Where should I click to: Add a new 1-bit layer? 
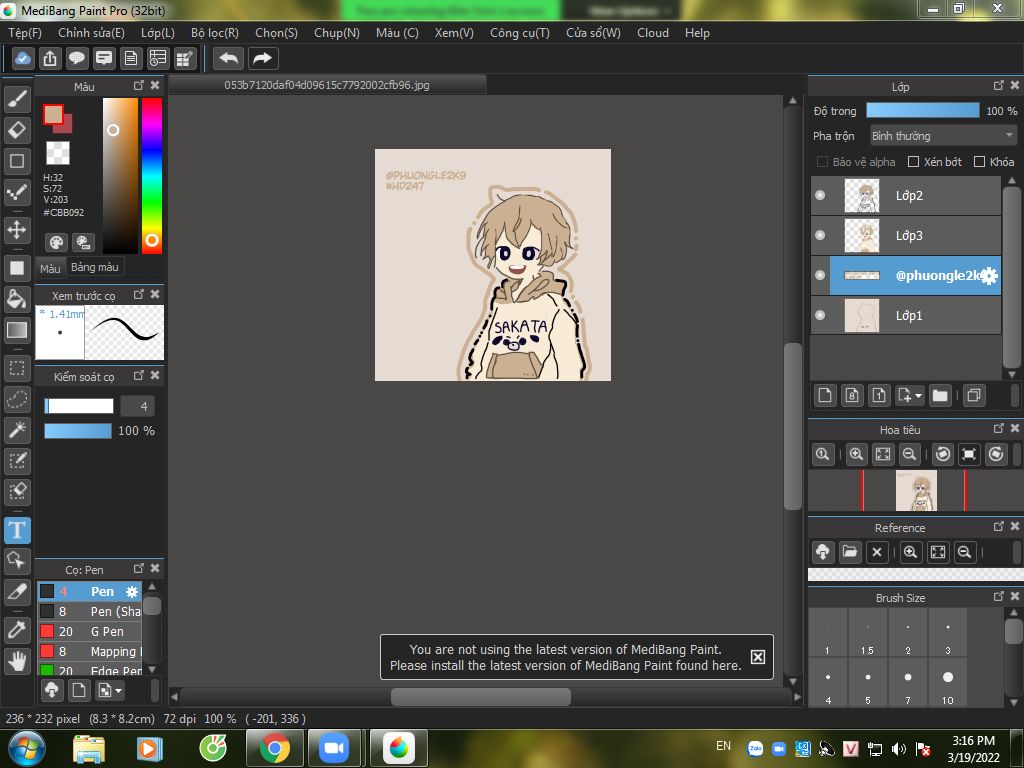(x=879, y=395)
